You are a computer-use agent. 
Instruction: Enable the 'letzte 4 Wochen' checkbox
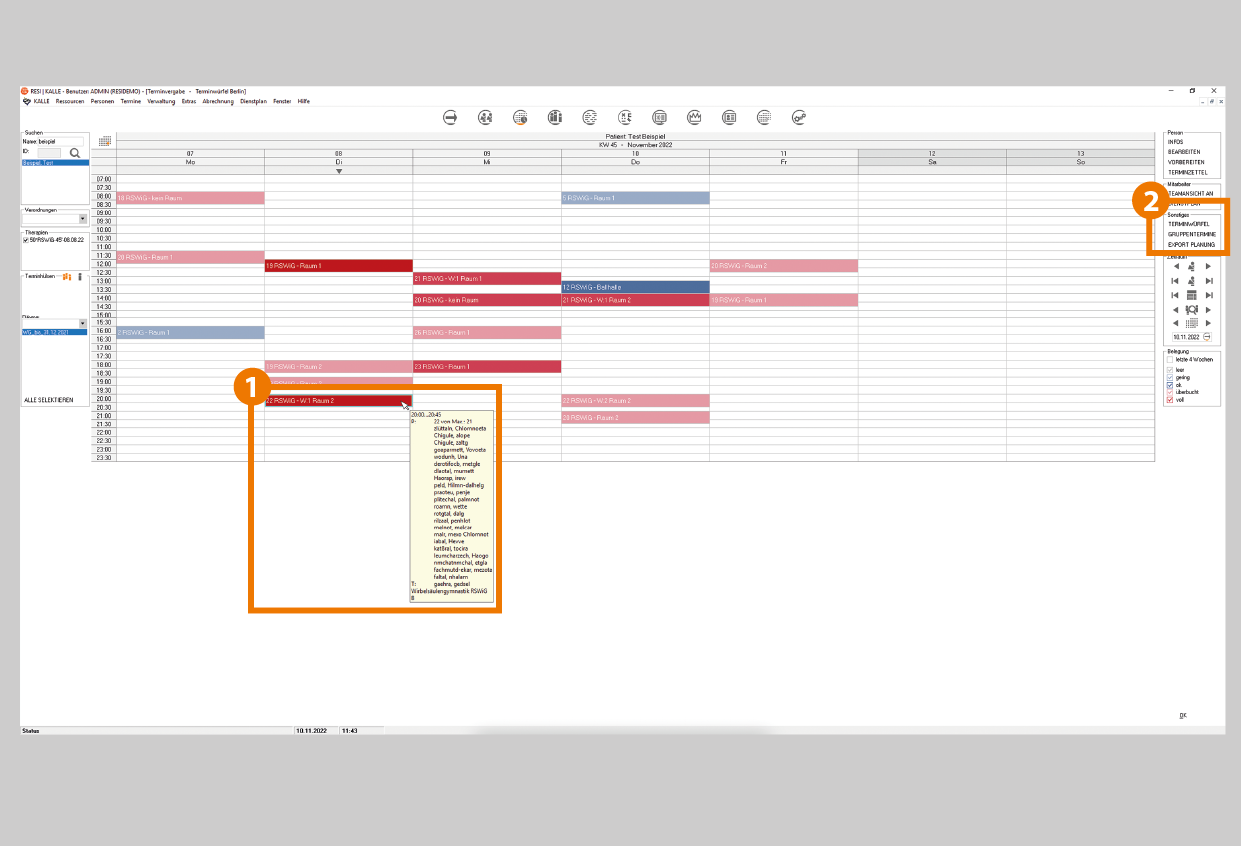pos(1170,359)
